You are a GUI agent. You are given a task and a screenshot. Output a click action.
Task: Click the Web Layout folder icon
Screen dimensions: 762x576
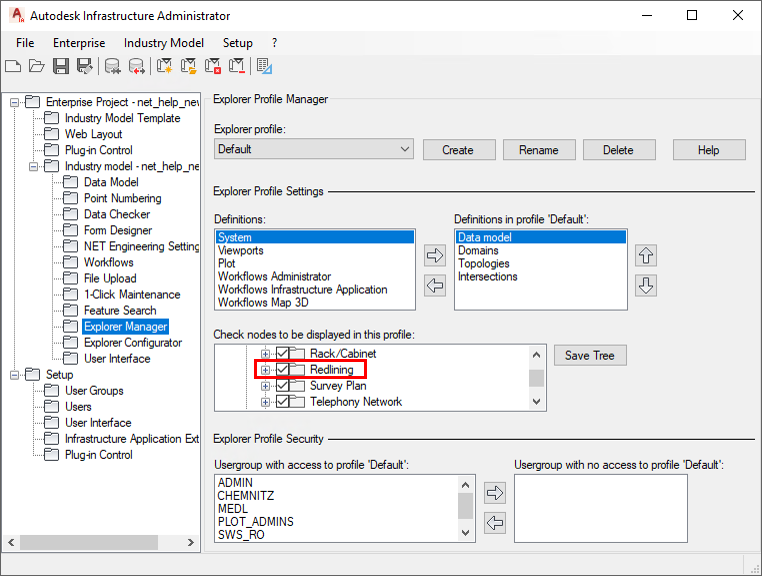pos(52,134)
